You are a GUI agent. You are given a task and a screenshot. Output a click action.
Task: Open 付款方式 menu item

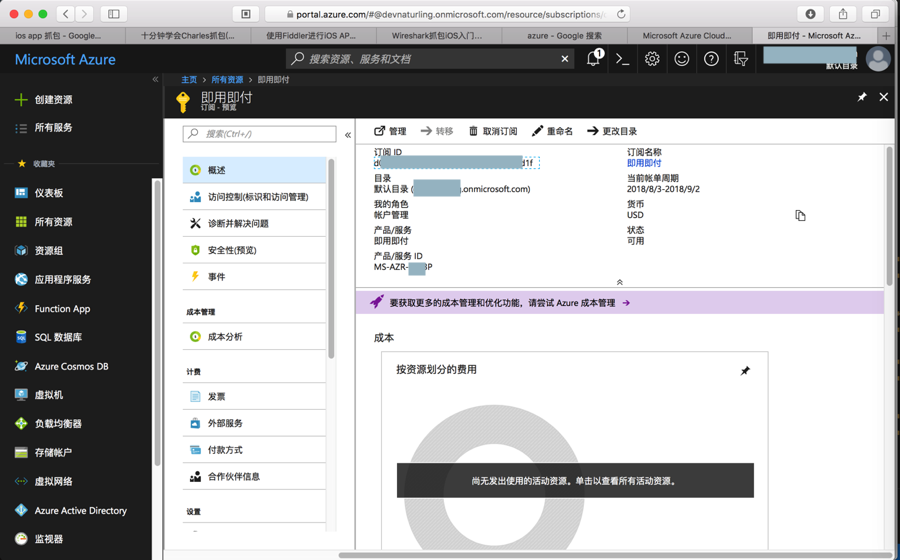pyautogui.click(x=254, y=450)
